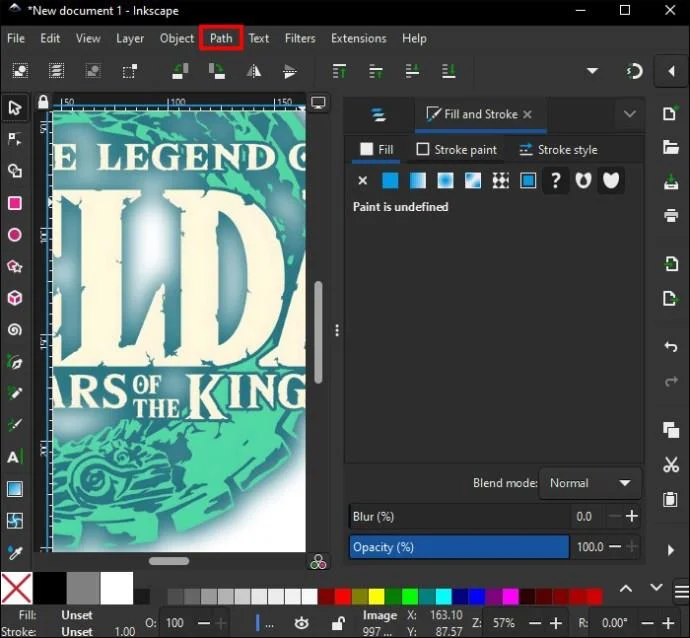The width and height of the screenshot is (690, 638).
Task: Click the Undo arrow icon
Action: point(670,347)
